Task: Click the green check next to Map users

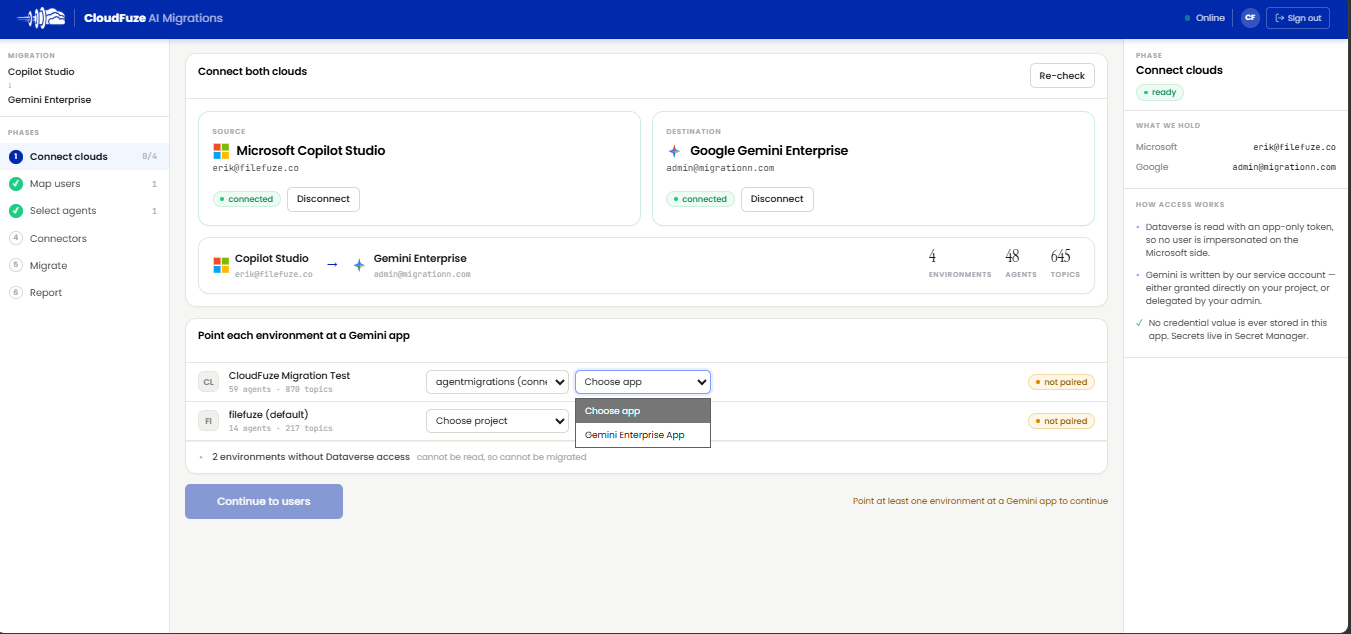Action: [15, 184]
